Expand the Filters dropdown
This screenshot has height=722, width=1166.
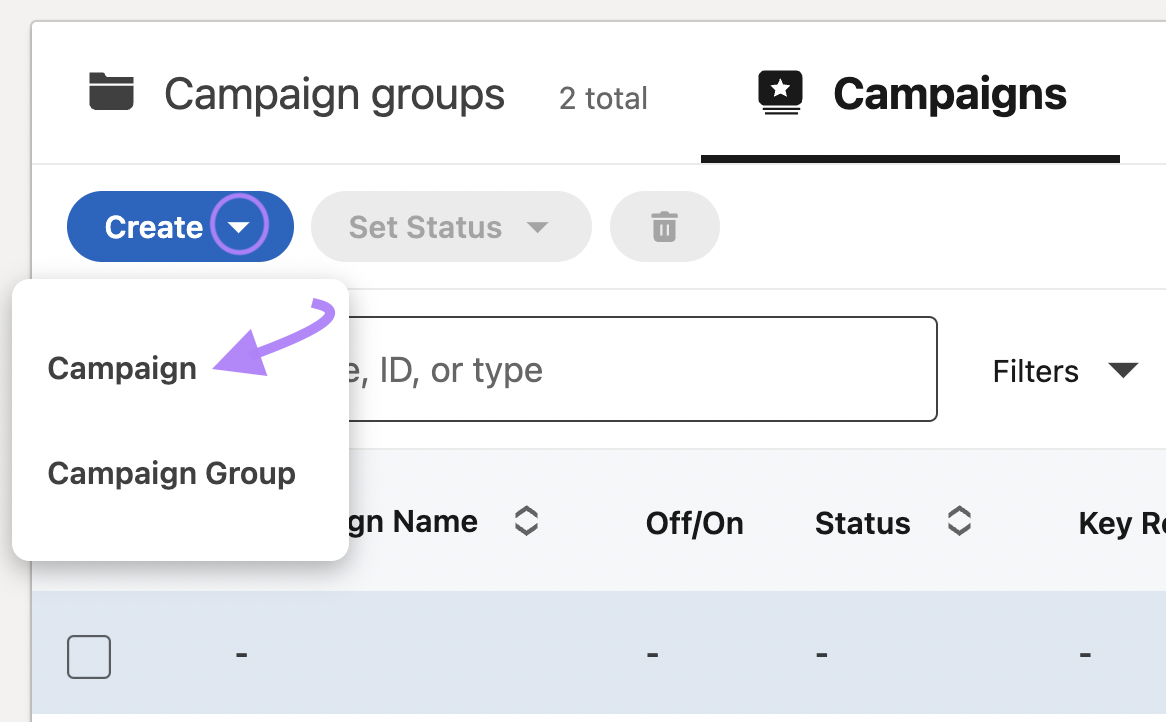(1065, 370)
